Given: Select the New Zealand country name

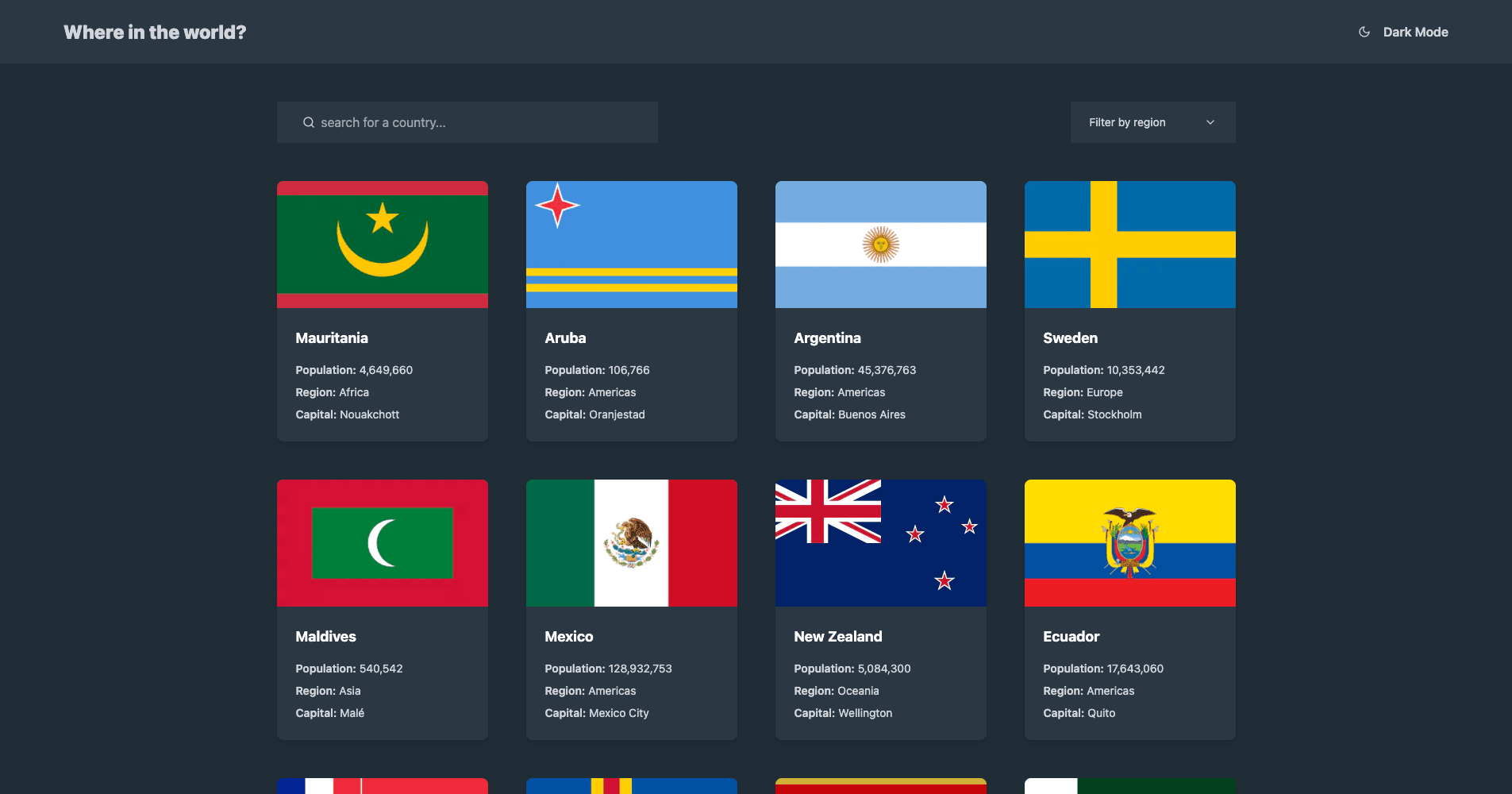Looking at the screenshot, I should [x=838, y=637].
